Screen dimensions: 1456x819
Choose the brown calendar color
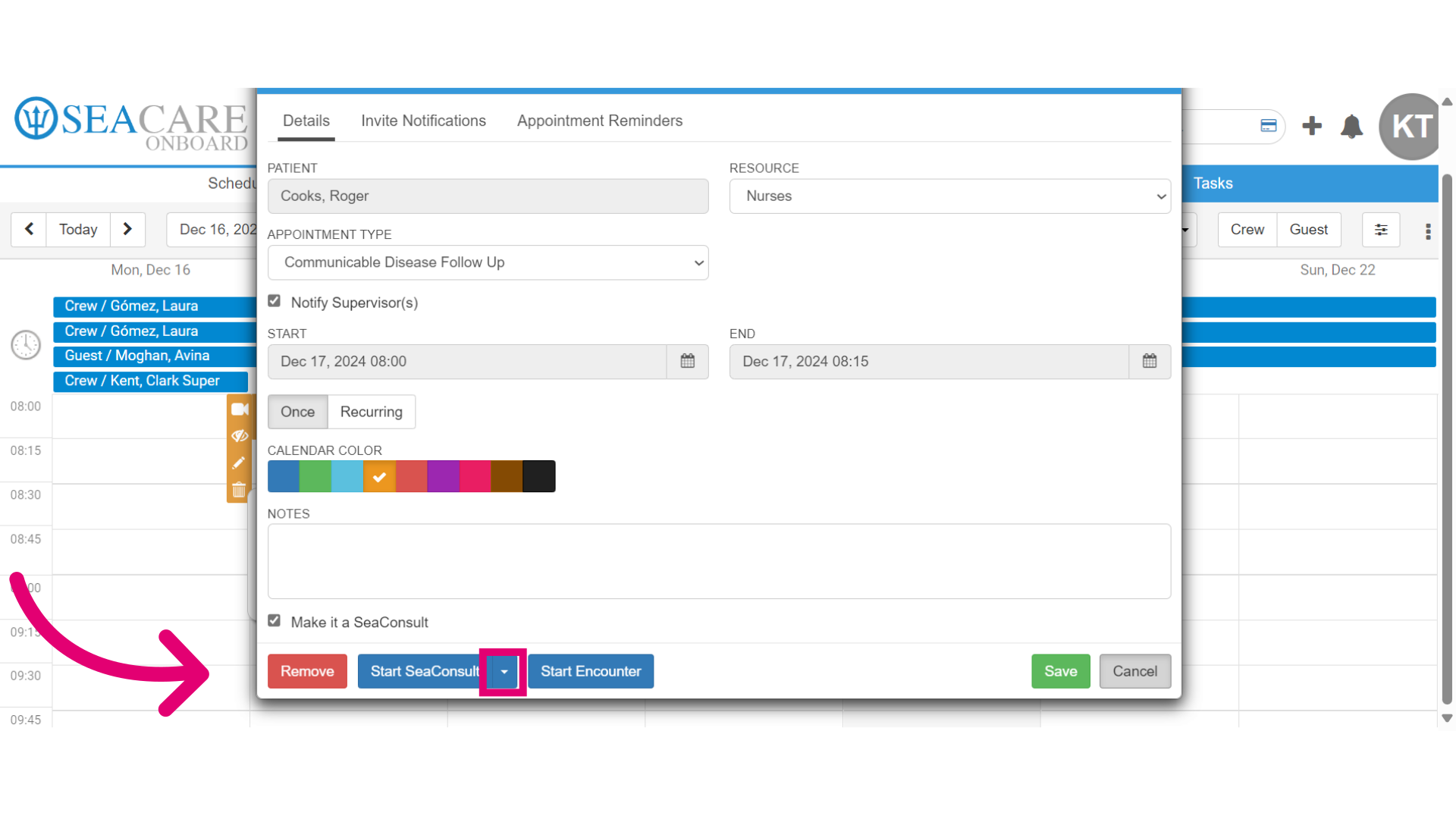[x=507, y=476]
